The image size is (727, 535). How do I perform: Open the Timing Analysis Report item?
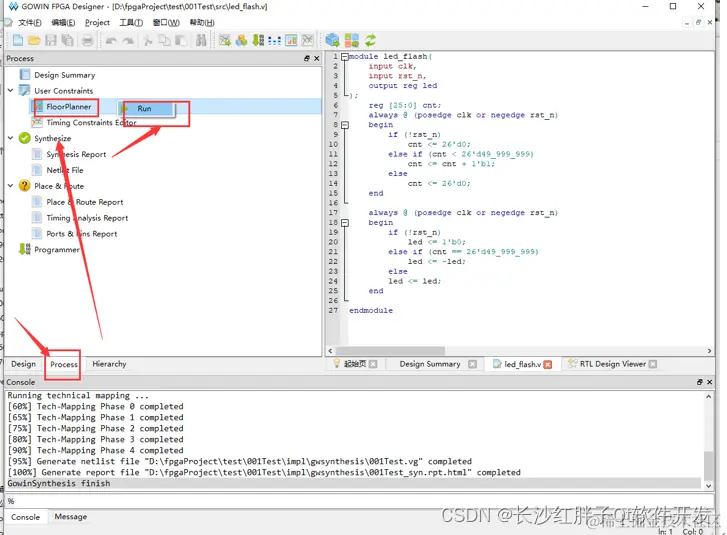(x=87, y=218)
